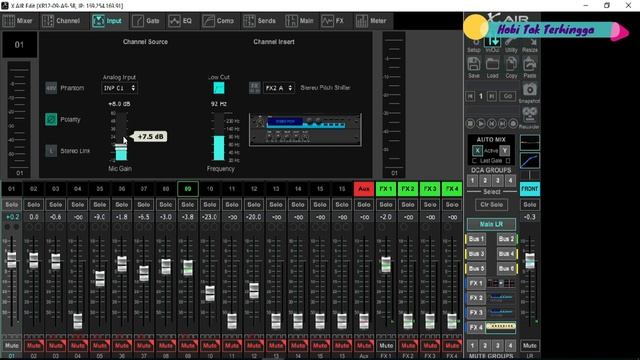Image resolution: width=640 pixels, height=360 pixels.
Task: Unmute channel 02
Action: (33, 346)
